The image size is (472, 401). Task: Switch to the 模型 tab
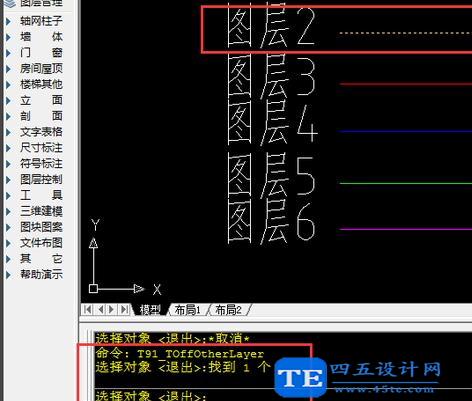[150, 310]
